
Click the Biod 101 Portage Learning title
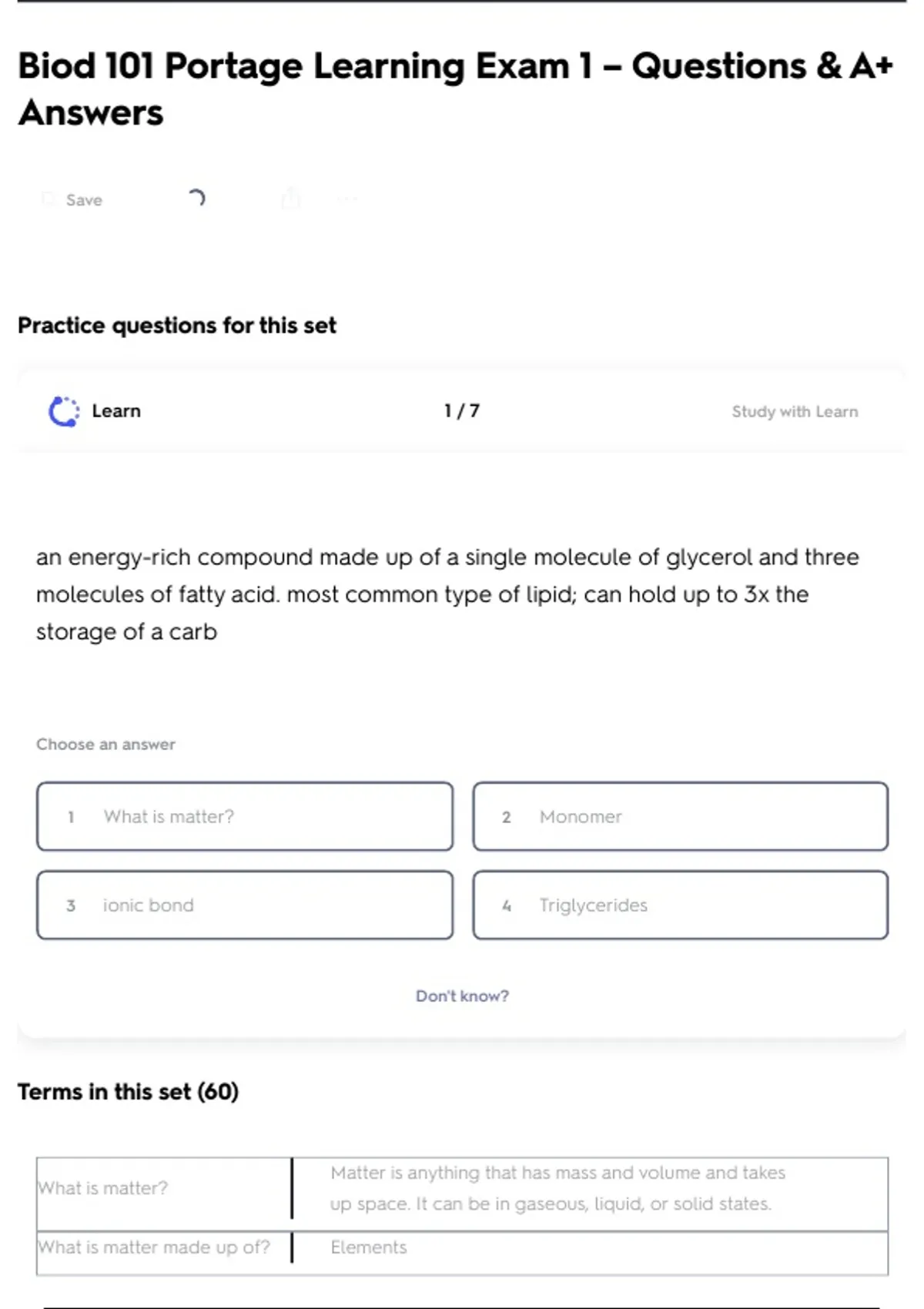coord(454,89)
